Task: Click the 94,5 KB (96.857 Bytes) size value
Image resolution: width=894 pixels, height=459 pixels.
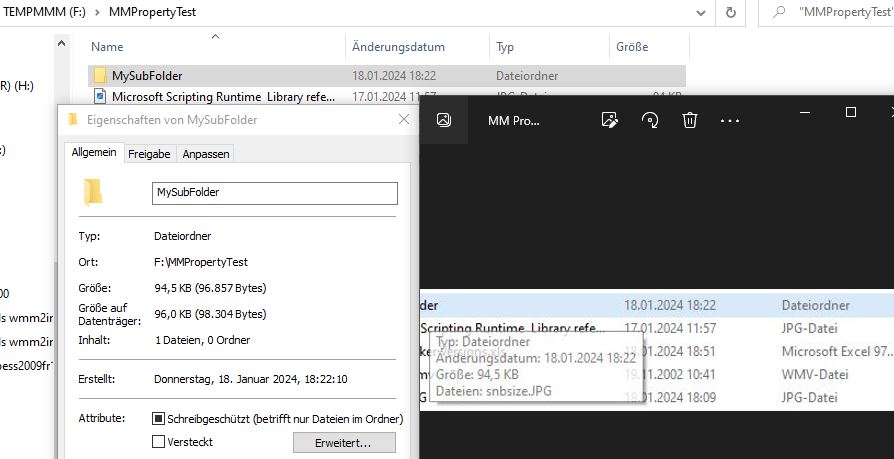Action: (210, 288)
